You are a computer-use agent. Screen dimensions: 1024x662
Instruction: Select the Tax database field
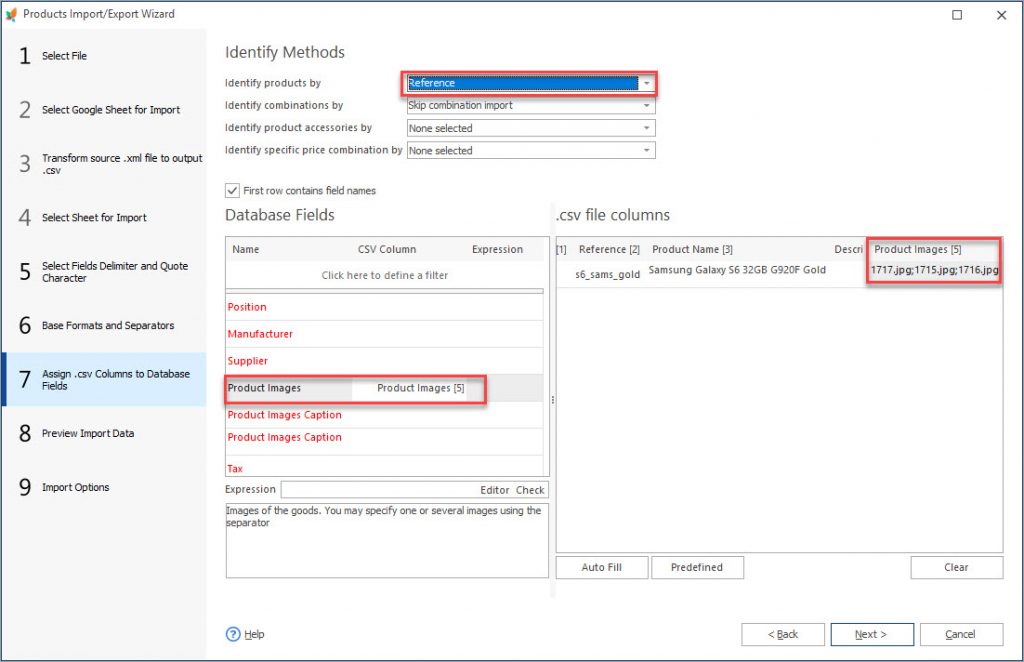(234, 468)
